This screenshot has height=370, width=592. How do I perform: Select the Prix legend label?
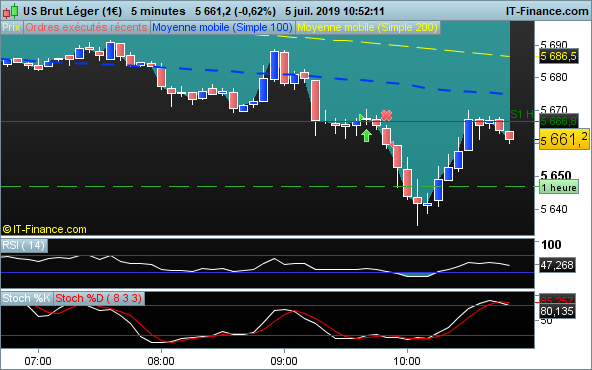tap(11, 28)
